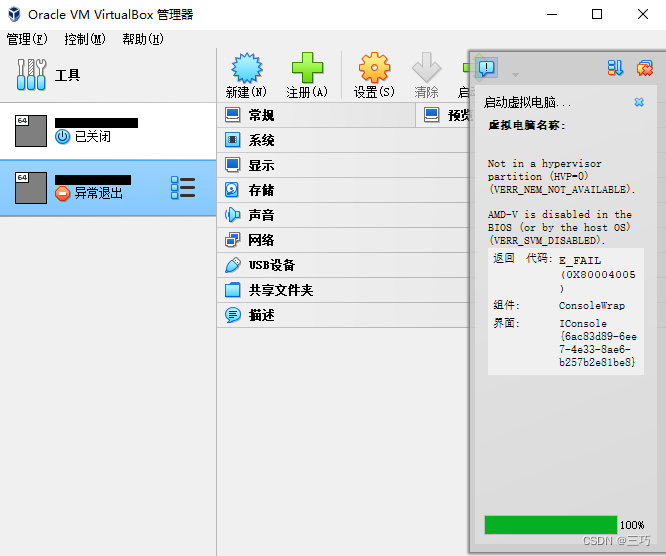Open the VM tools list menu icon

click(183, 188)
